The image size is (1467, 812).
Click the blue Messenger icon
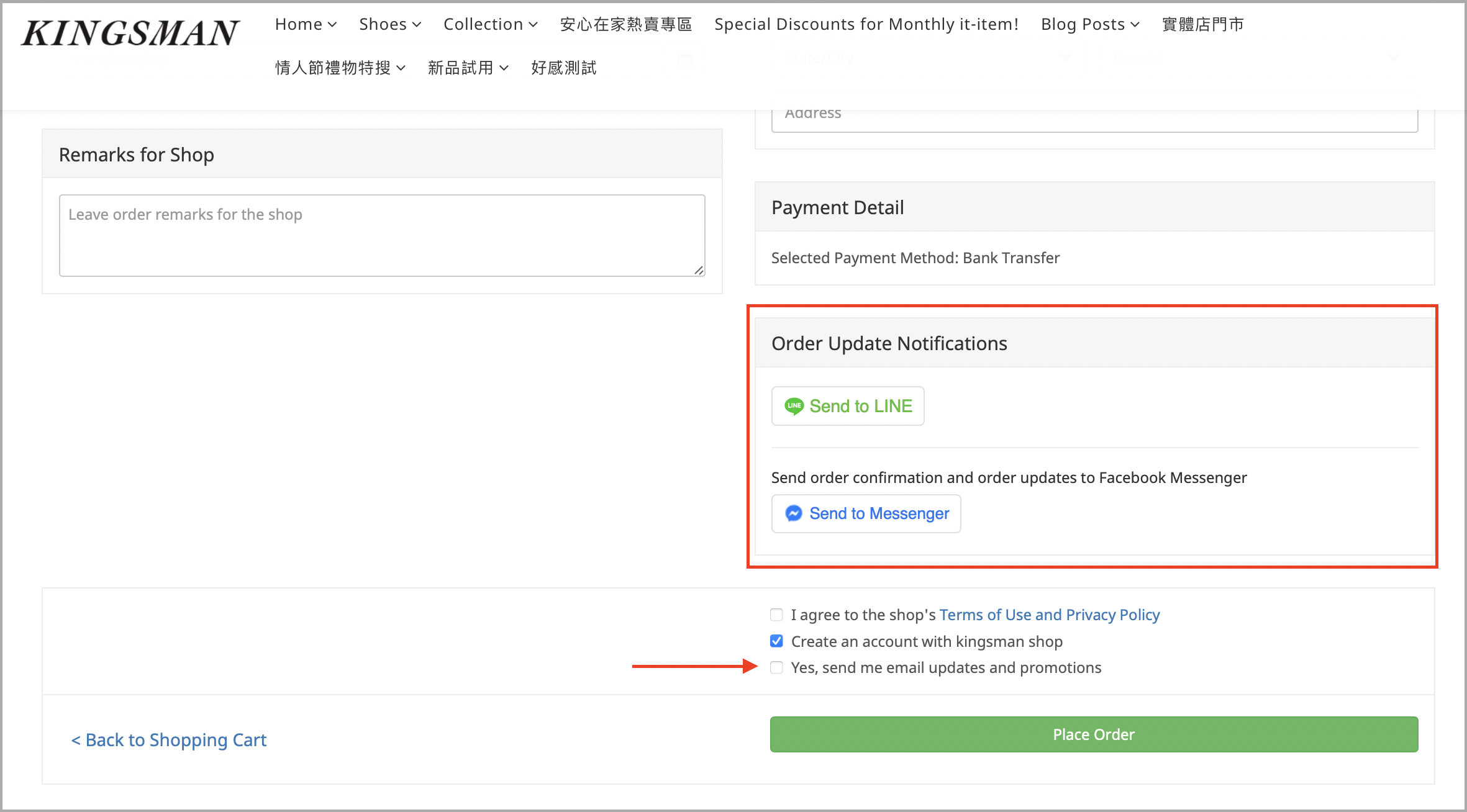(794, 513)
